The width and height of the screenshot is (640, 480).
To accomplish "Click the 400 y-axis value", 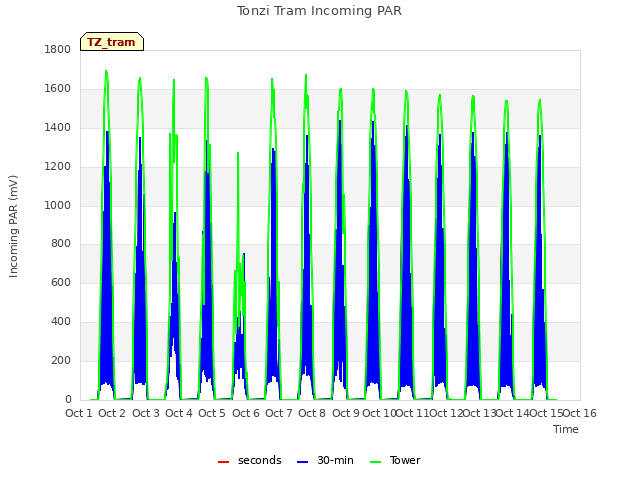I will (x=61, y=322).
